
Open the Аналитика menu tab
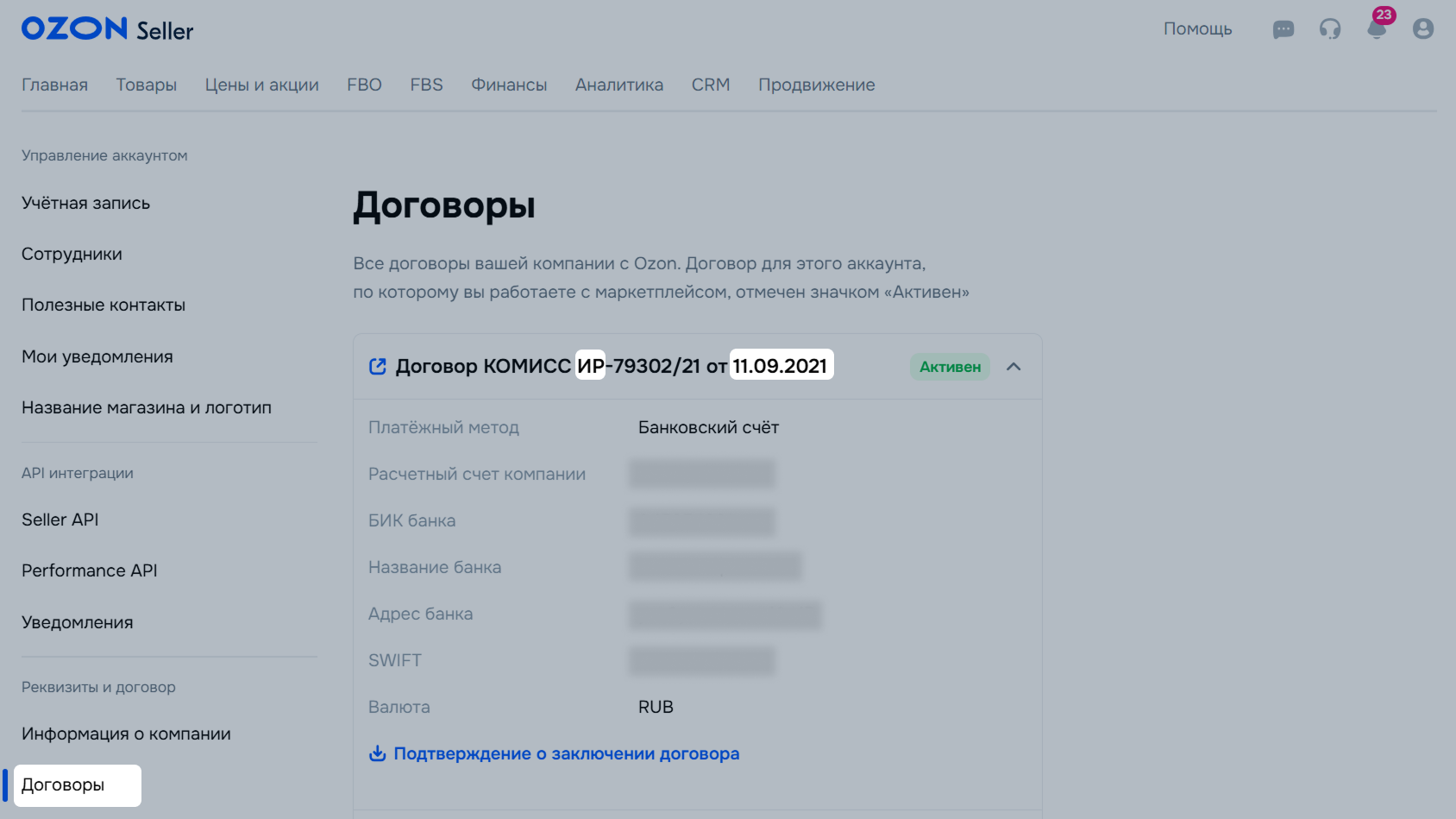(619, 85)
